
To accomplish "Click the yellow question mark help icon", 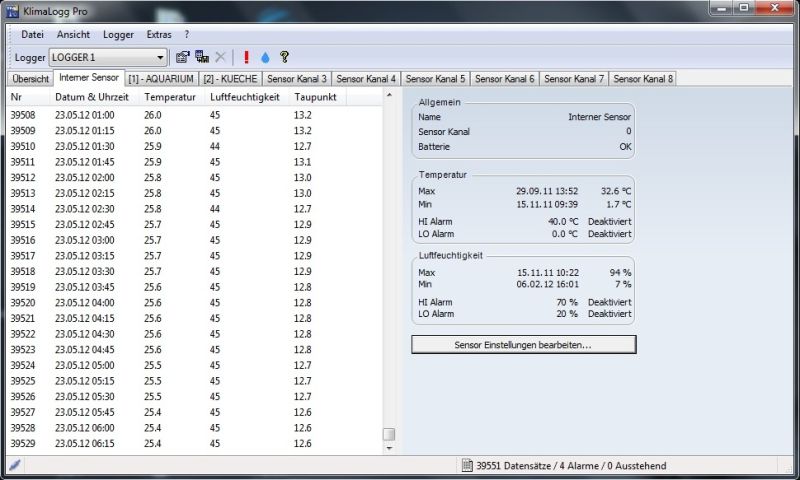I will pyautogui.click(x=284, y=57).
